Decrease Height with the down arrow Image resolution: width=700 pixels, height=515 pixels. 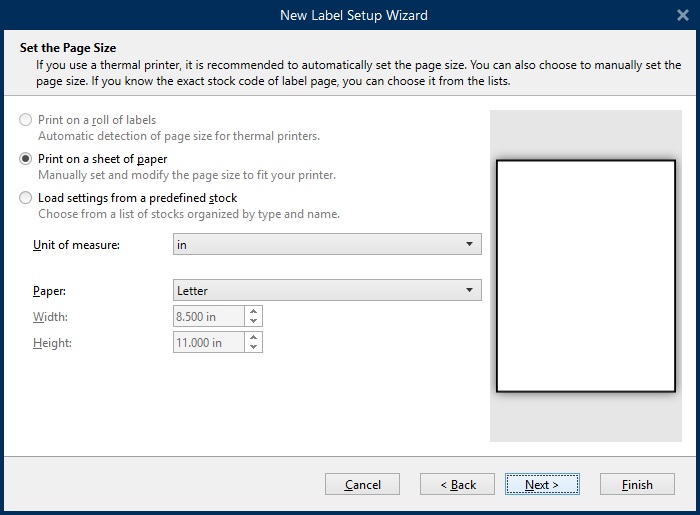(254, 347)
